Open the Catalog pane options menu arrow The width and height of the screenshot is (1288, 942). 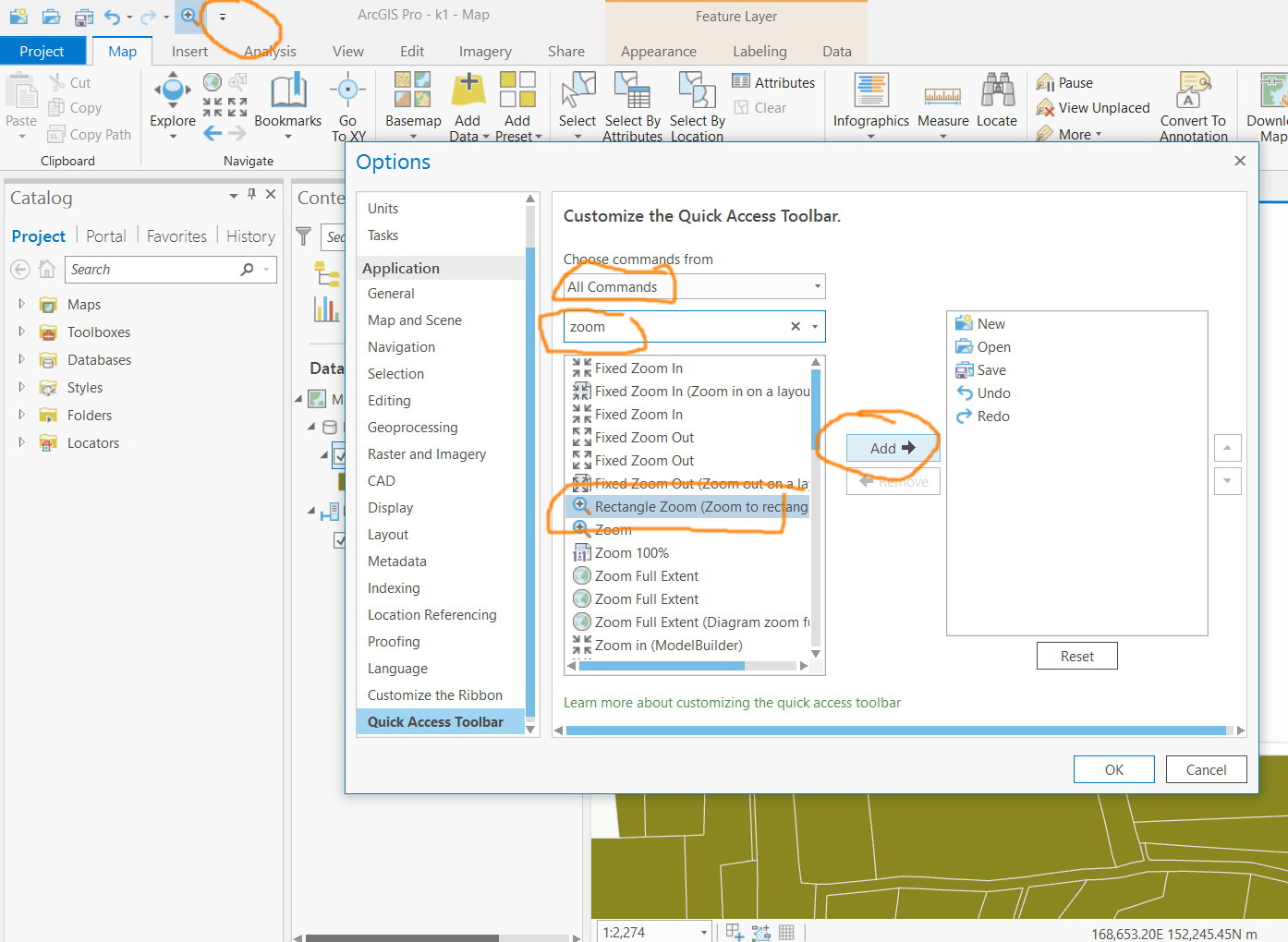pyautogui.click(x=234, y=195)
